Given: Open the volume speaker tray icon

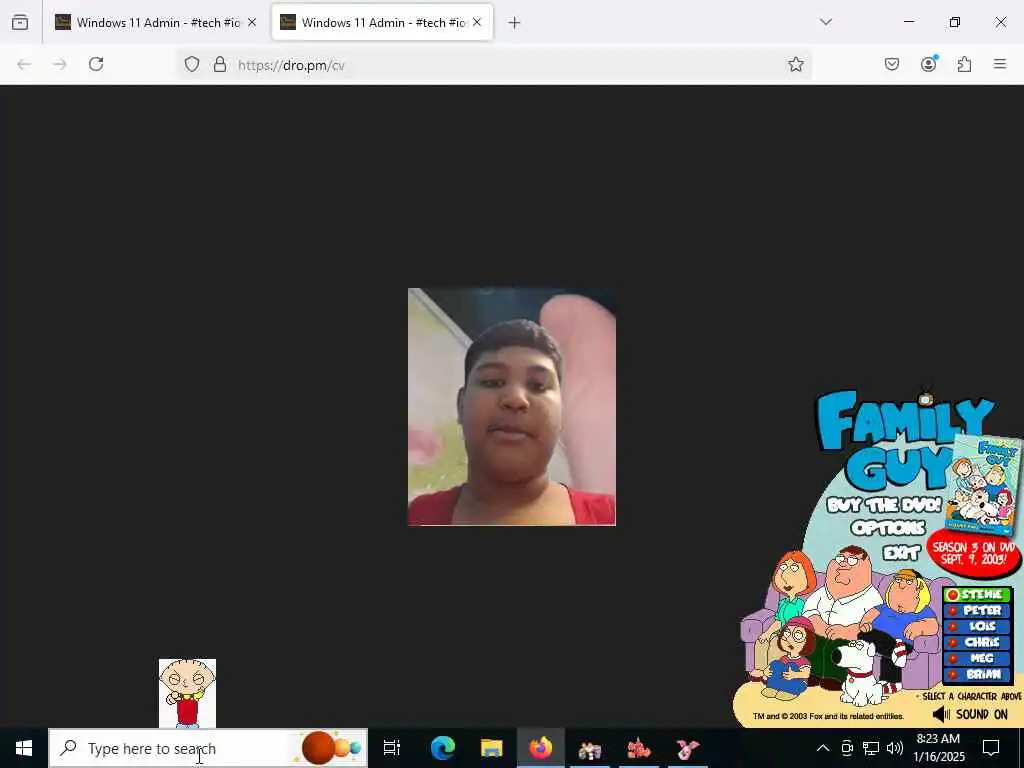Looking at the screenshot, I should tap(895, 748).
